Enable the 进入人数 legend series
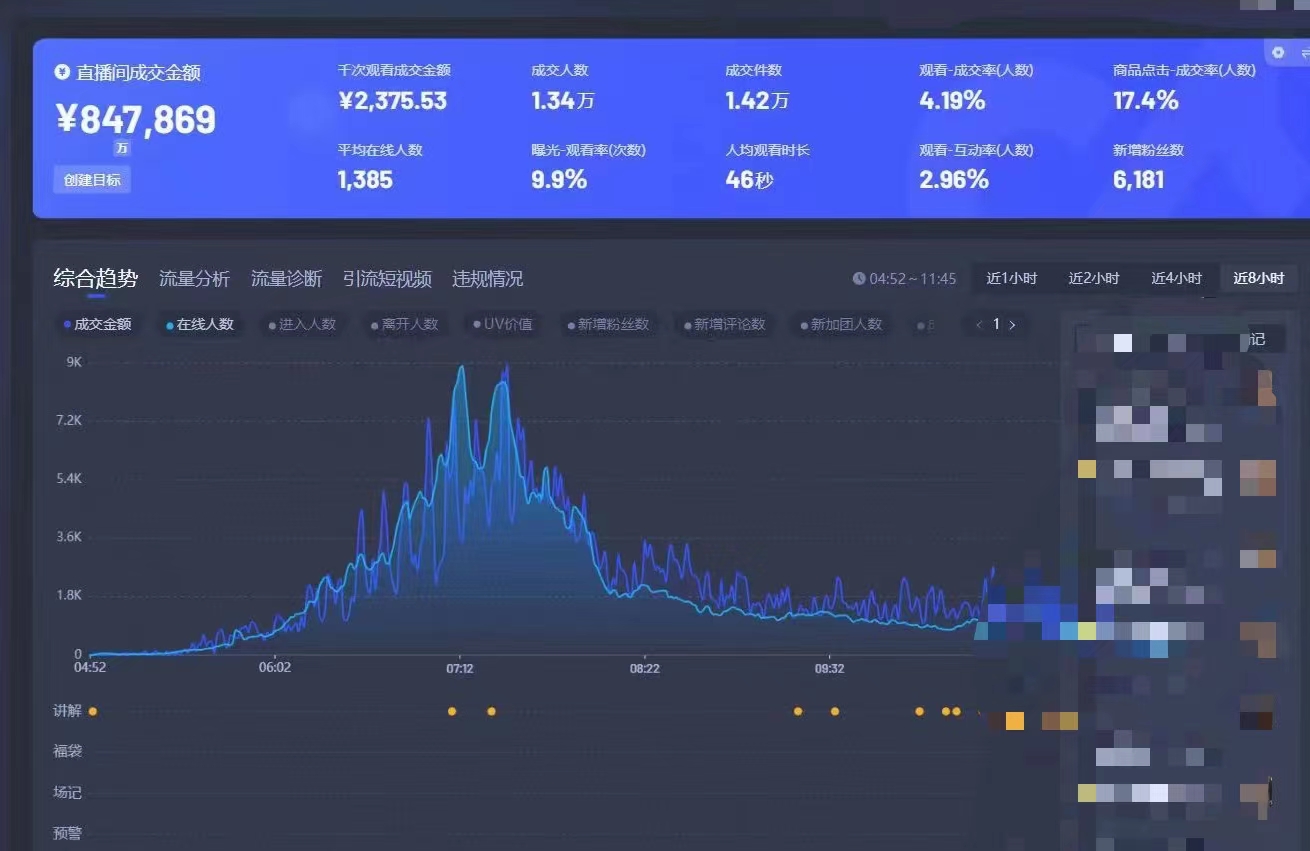 302,324
